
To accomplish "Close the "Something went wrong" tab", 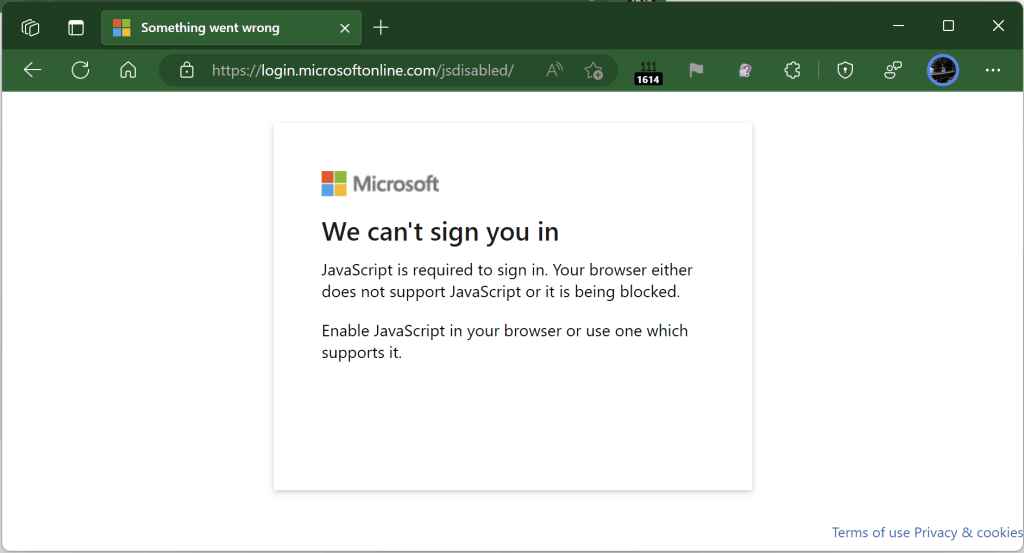I will tap(345, 28).
